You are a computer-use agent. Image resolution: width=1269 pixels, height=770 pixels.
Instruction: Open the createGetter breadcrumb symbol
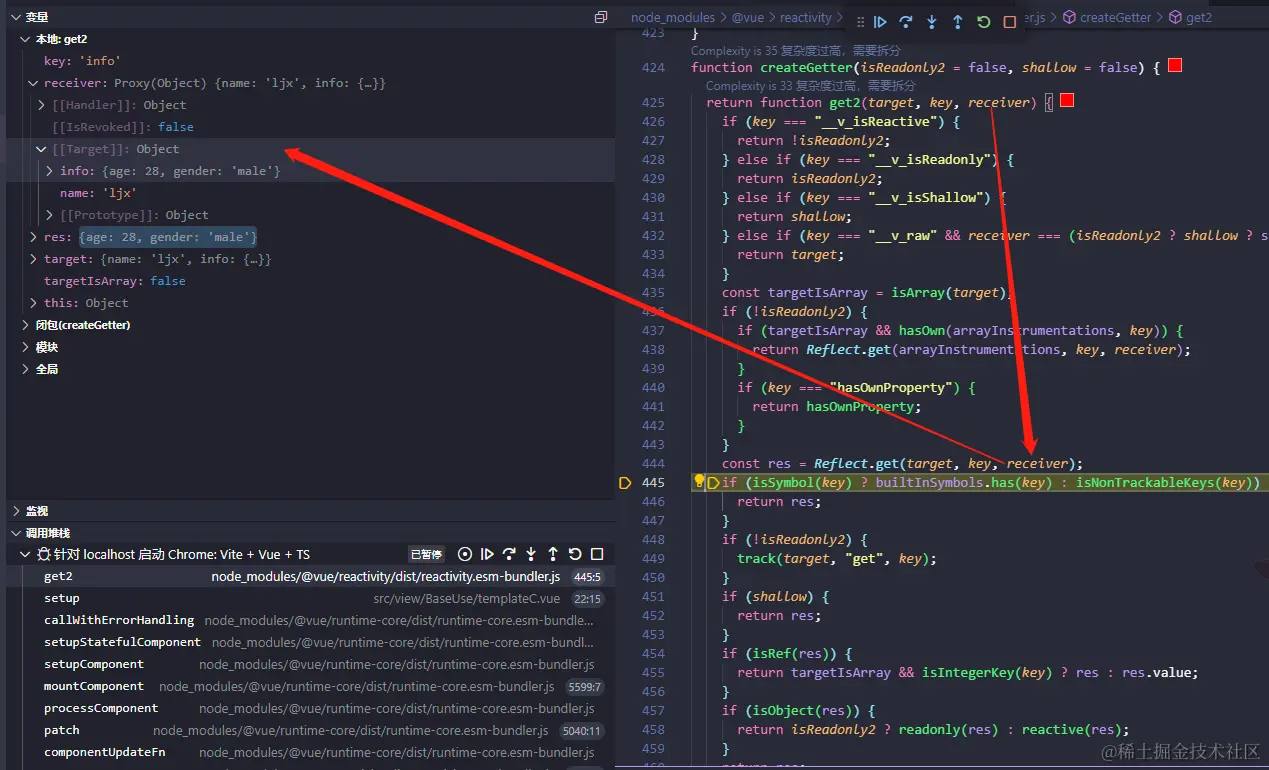[1116, 17]
